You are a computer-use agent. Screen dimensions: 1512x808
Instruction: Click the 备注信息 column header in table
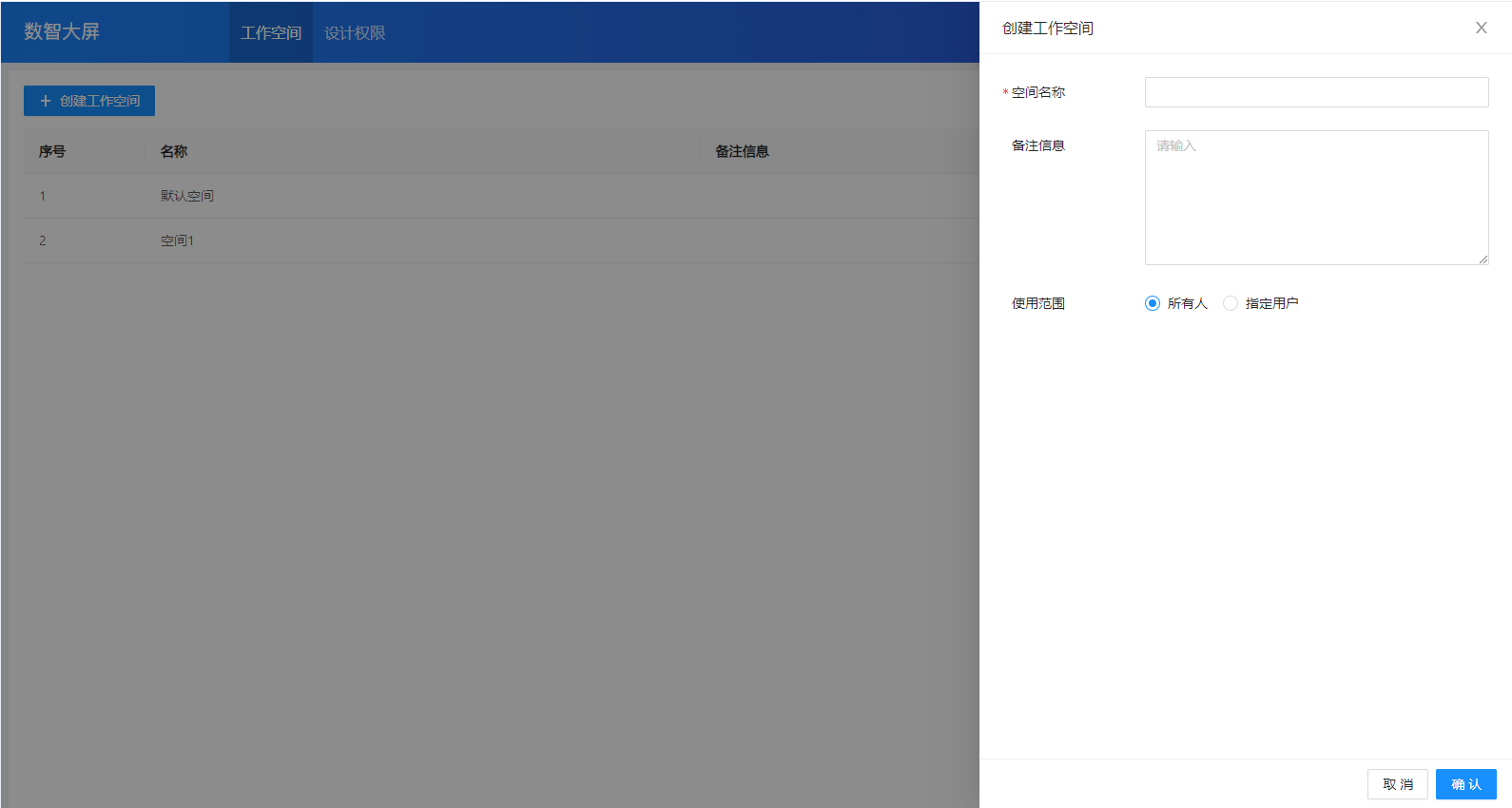[742, 151]
